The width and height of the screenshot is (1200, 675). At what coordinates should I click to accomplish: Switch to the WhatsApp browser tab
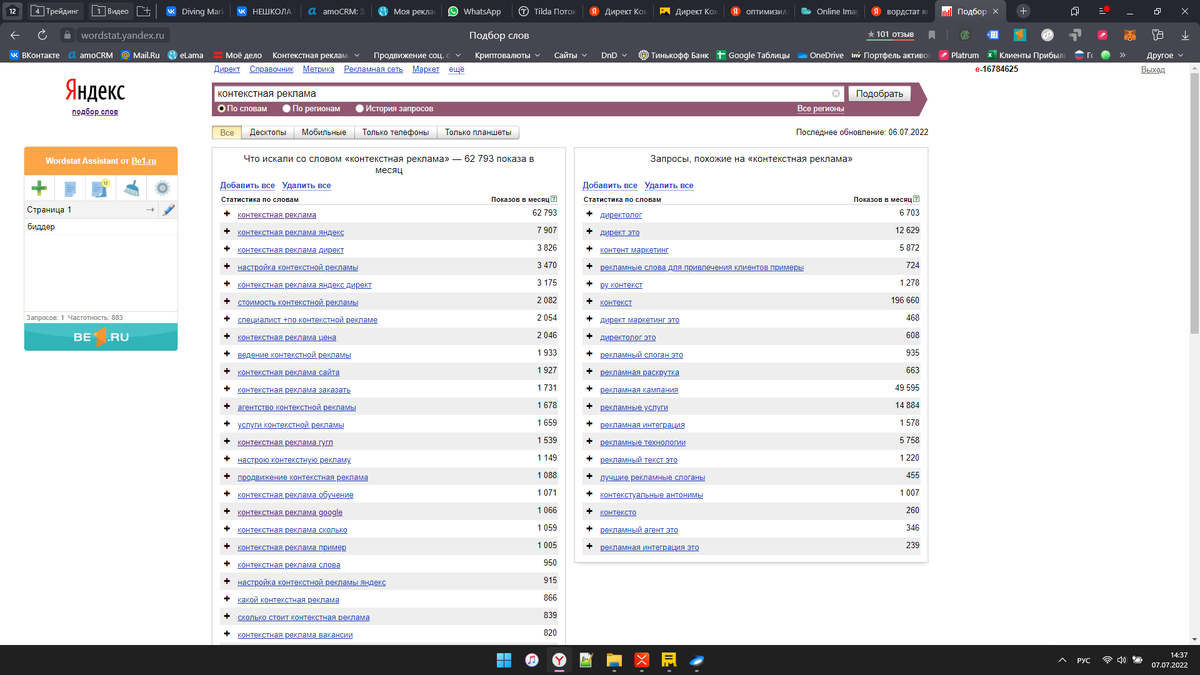pos(475,11)
